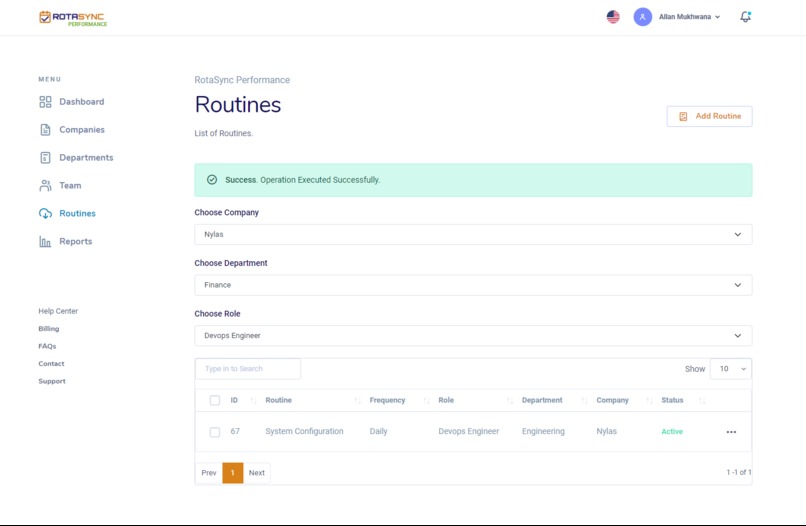
Task: Click the Dashboard grid icon
Action: tap(45, 102)
